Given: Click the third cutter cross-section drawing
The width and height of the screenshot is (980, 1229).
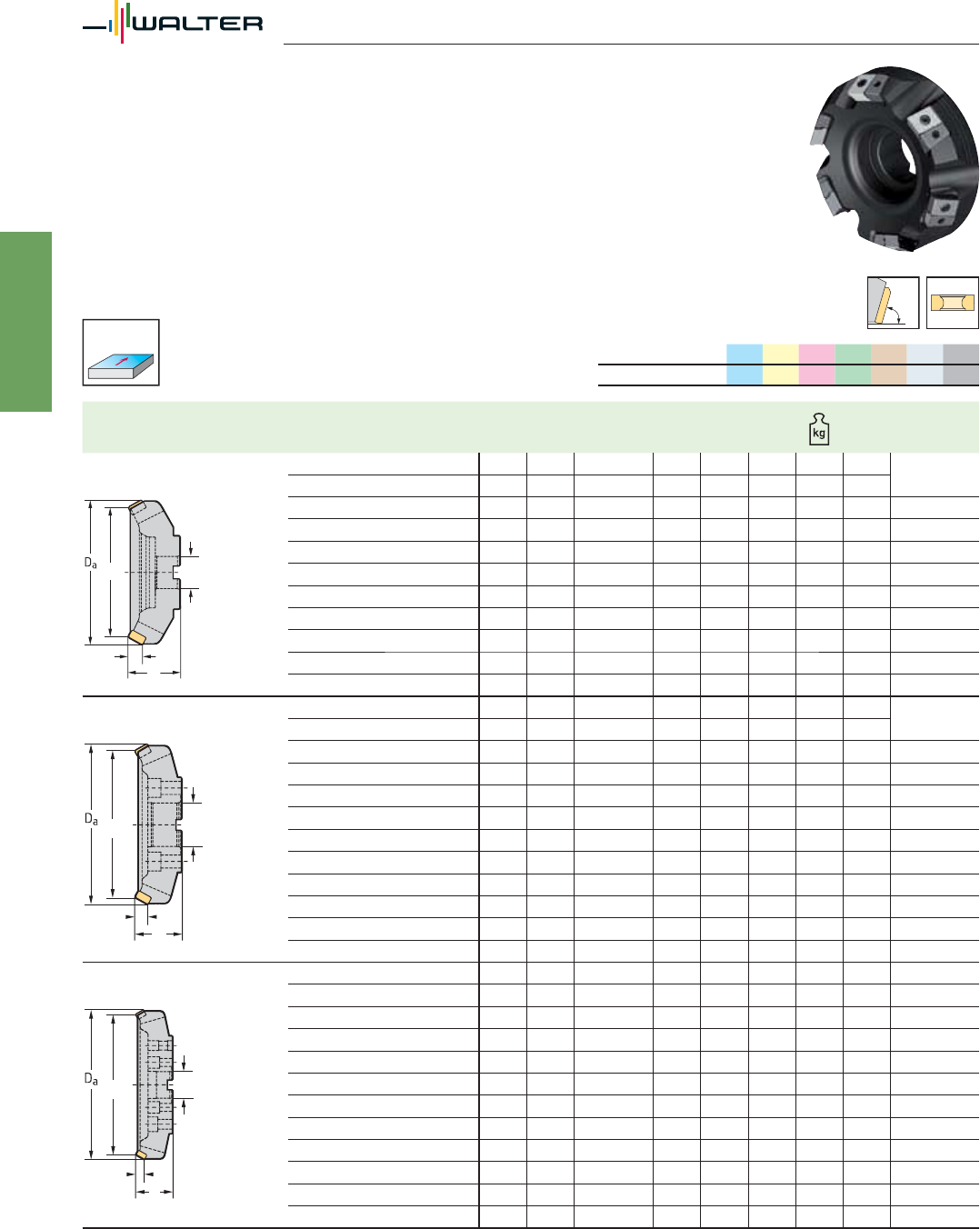Looking at the screenshot, I should [139, 1103].
